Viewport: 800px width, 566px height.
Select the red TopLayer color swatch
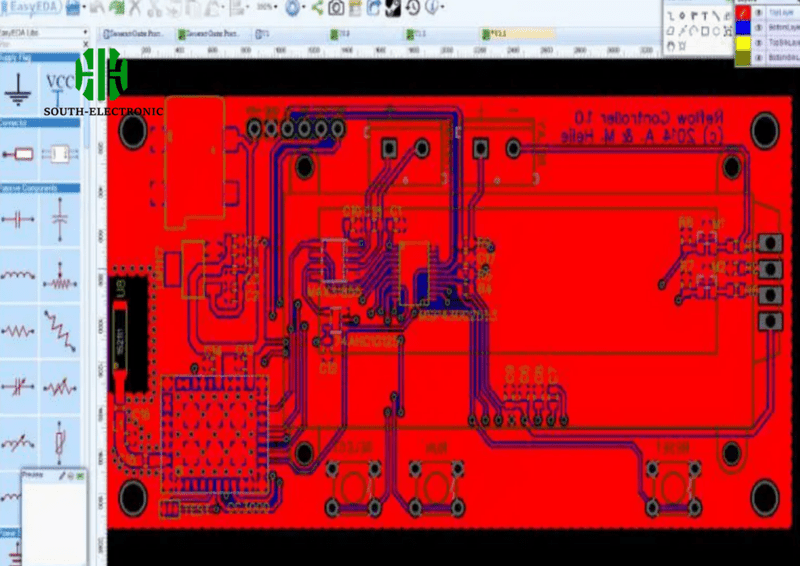pos(744,14)
